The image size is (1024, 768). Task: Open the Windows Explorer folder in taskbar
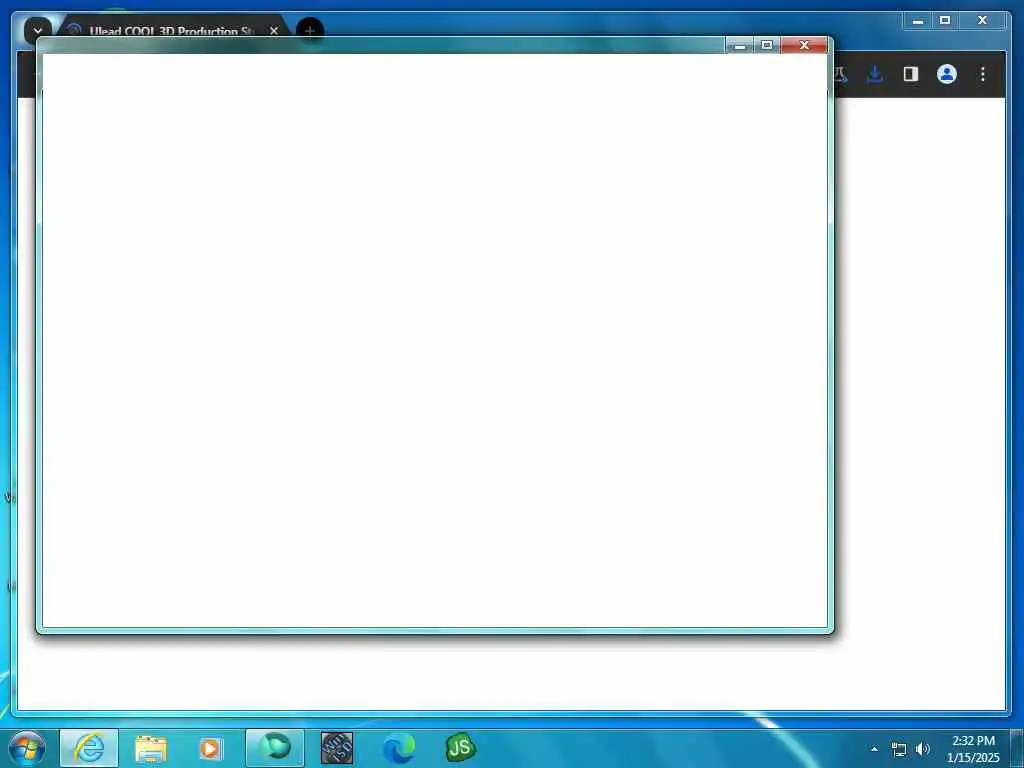click(151, 748)
